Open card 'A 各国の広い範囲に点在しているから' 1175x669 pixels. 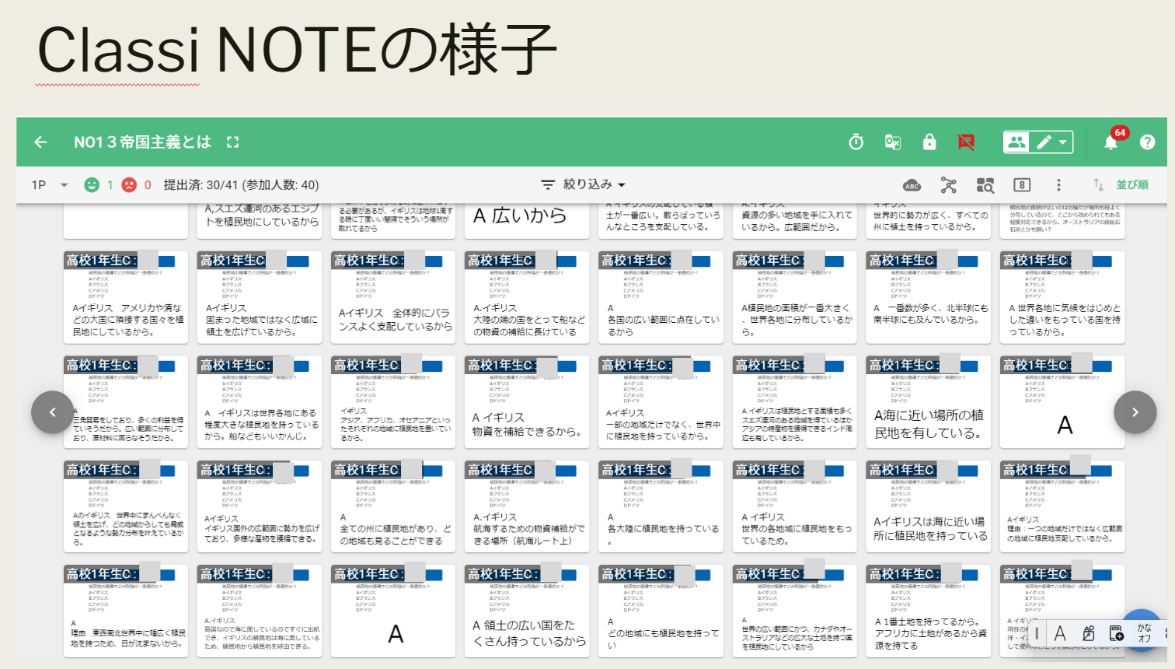pyautogui.click(x=661, y=297)
